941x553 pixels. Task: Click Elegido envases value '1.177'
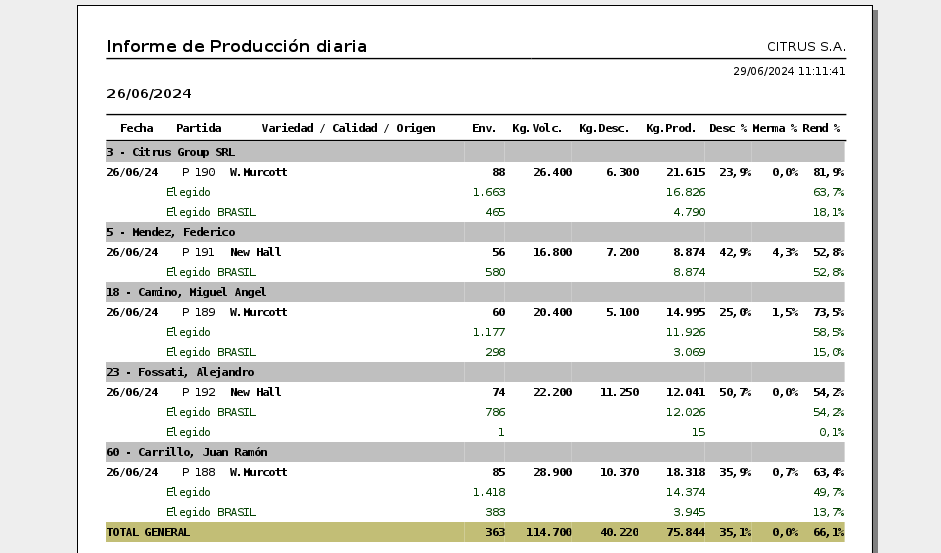point(489,332)
